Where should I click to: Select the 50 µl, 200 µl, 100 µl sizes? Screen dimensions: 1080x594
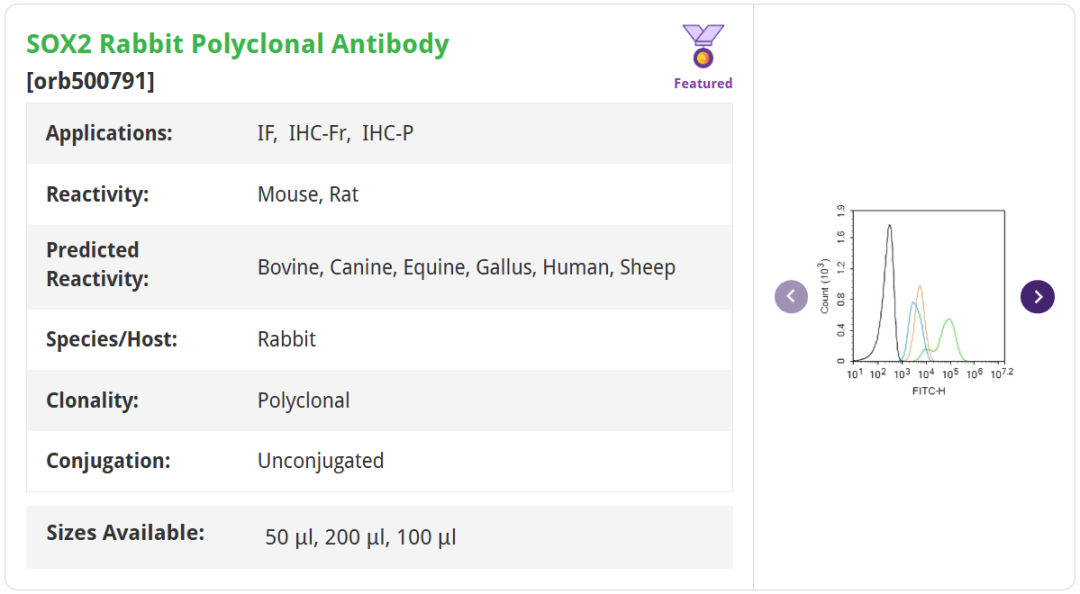click(x=360, y=537)
